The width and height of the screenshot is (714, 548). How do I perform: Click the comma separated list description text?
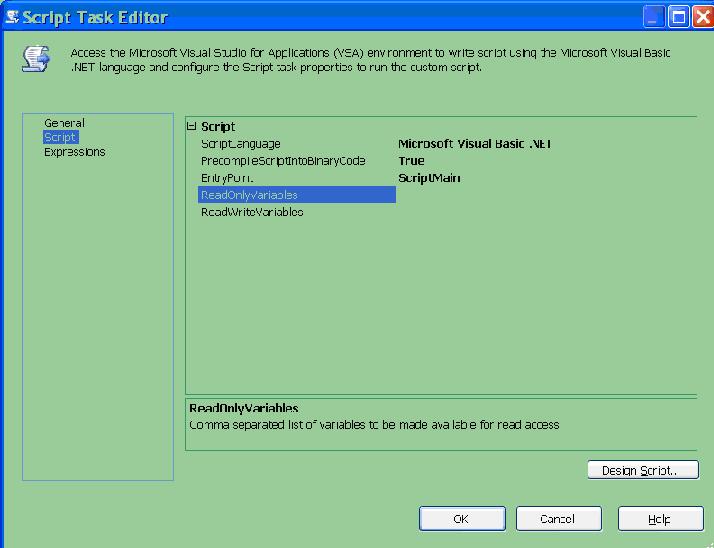[x=374, y=425]
